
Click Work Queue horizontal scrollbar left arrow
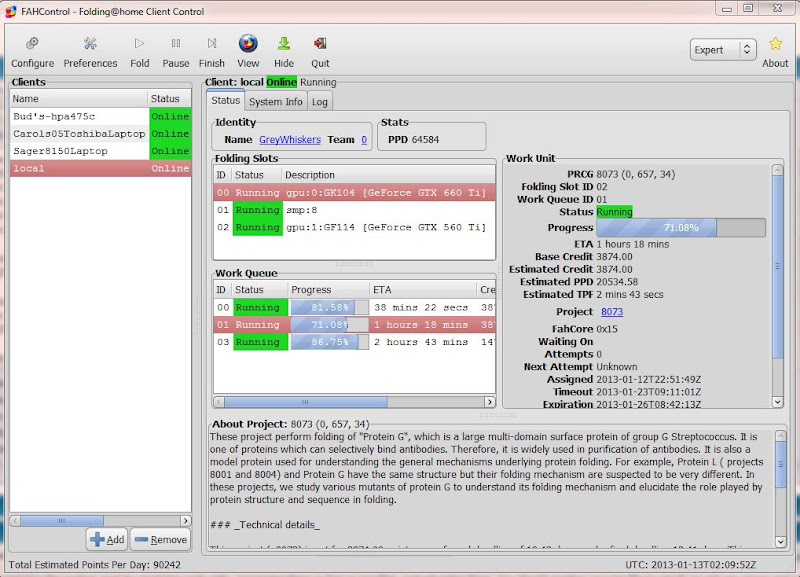(219, 402)
